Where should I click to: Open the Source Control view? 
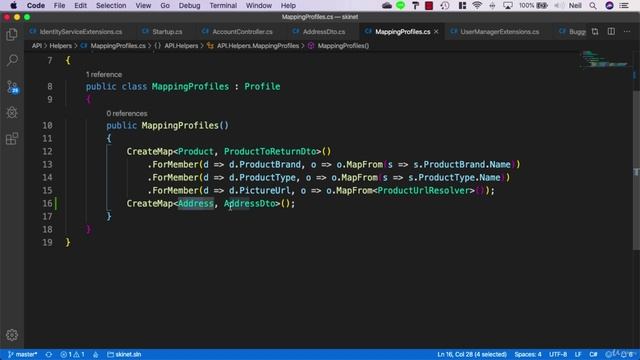12,87
